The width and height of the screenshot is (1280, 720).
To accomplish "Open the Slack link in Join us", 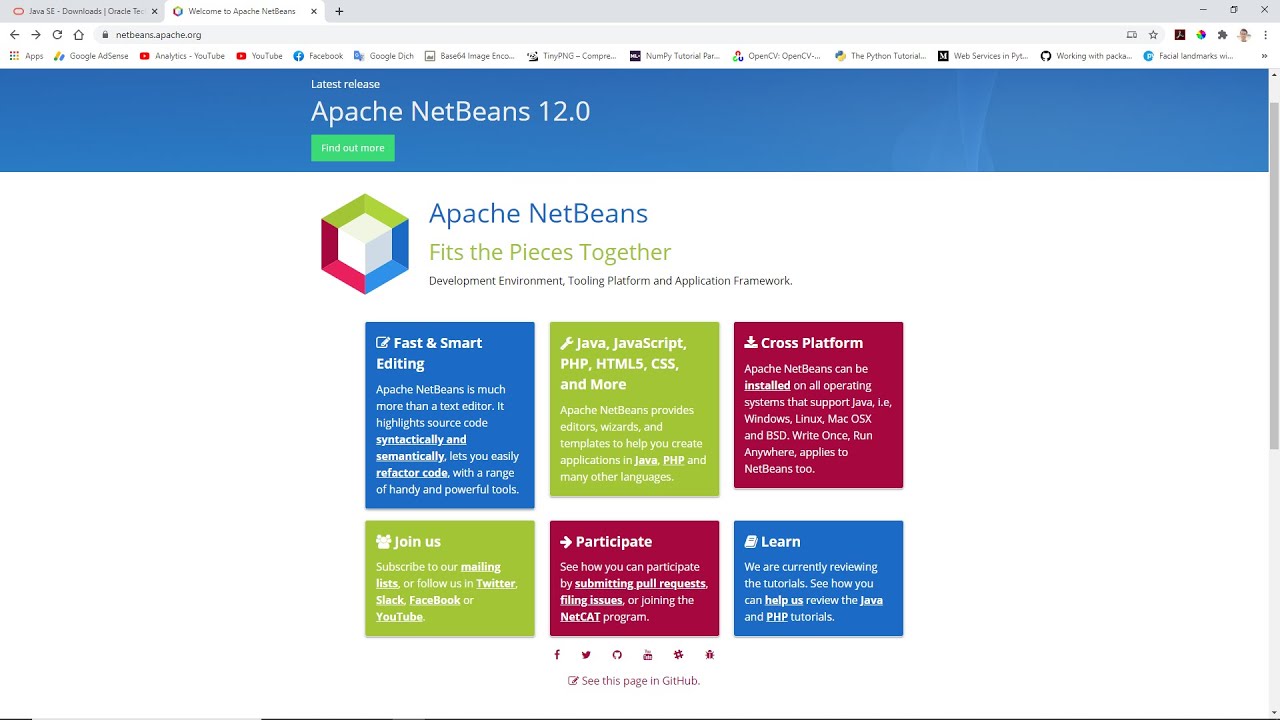I will tap(390, 600).
